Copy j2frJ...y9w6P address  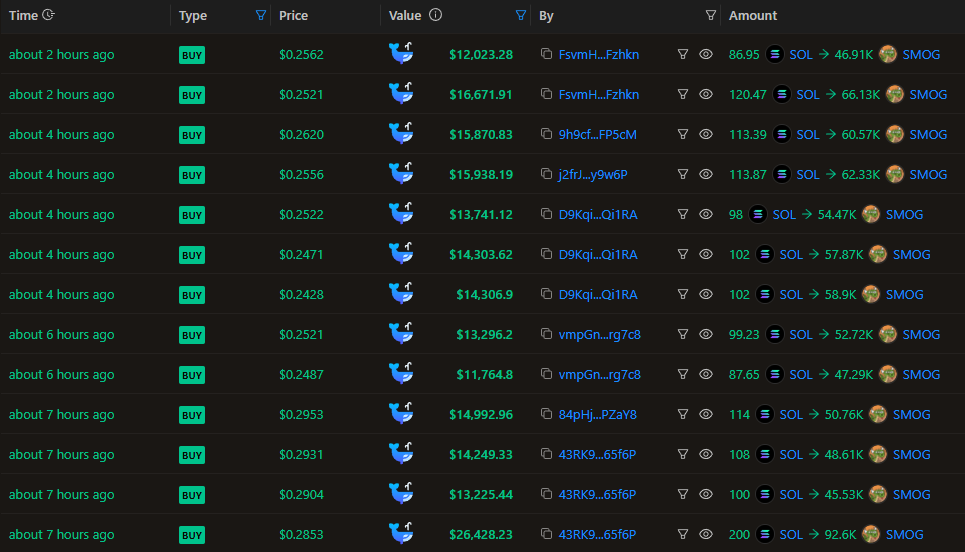pyautogui.click(x=546, y=174)
